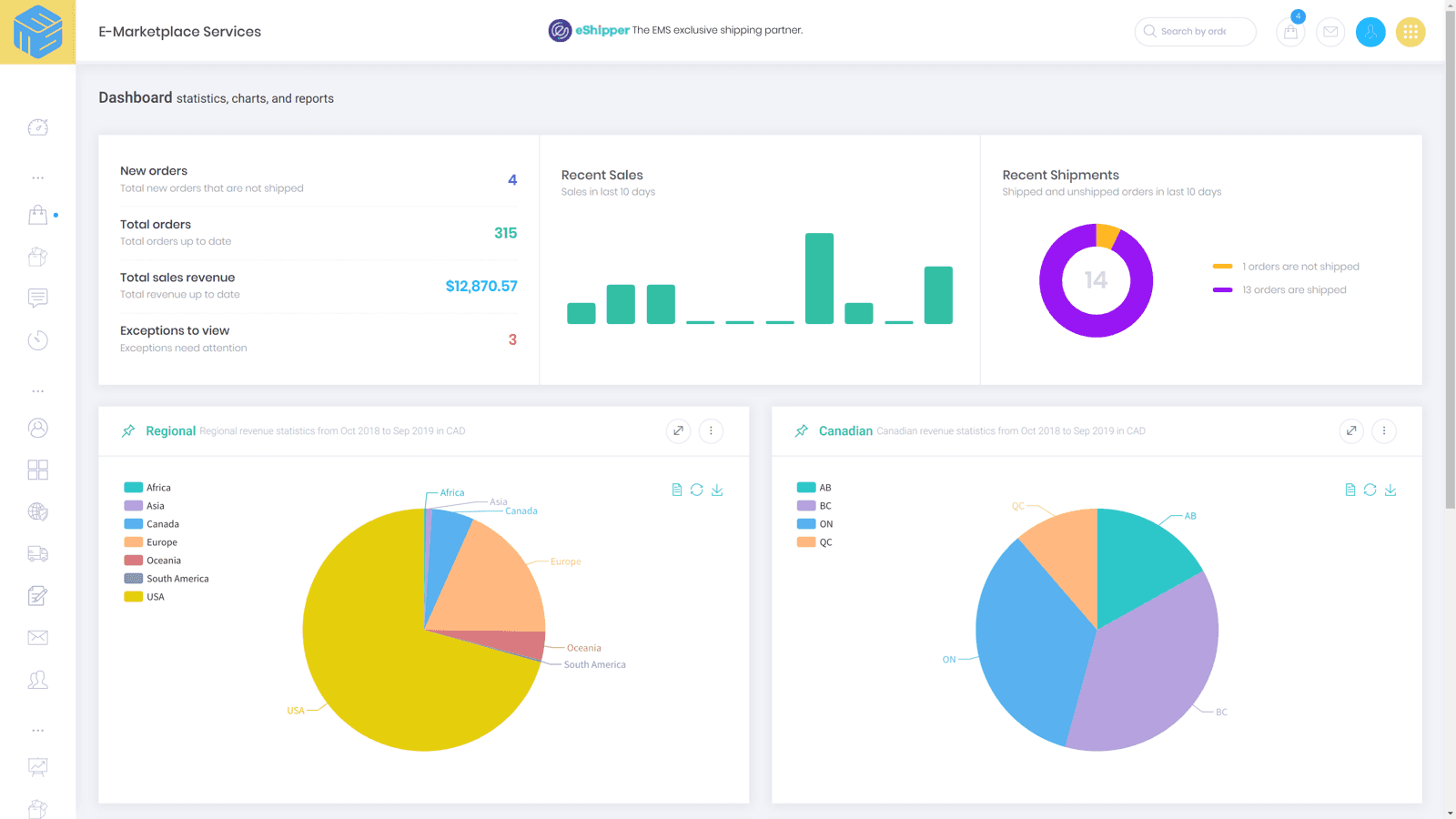Viewport: 1456px width, 819px height.
Task: Expand the Regional panel to fullscreen
Action: pyautogui.click(x=678, y=430)
